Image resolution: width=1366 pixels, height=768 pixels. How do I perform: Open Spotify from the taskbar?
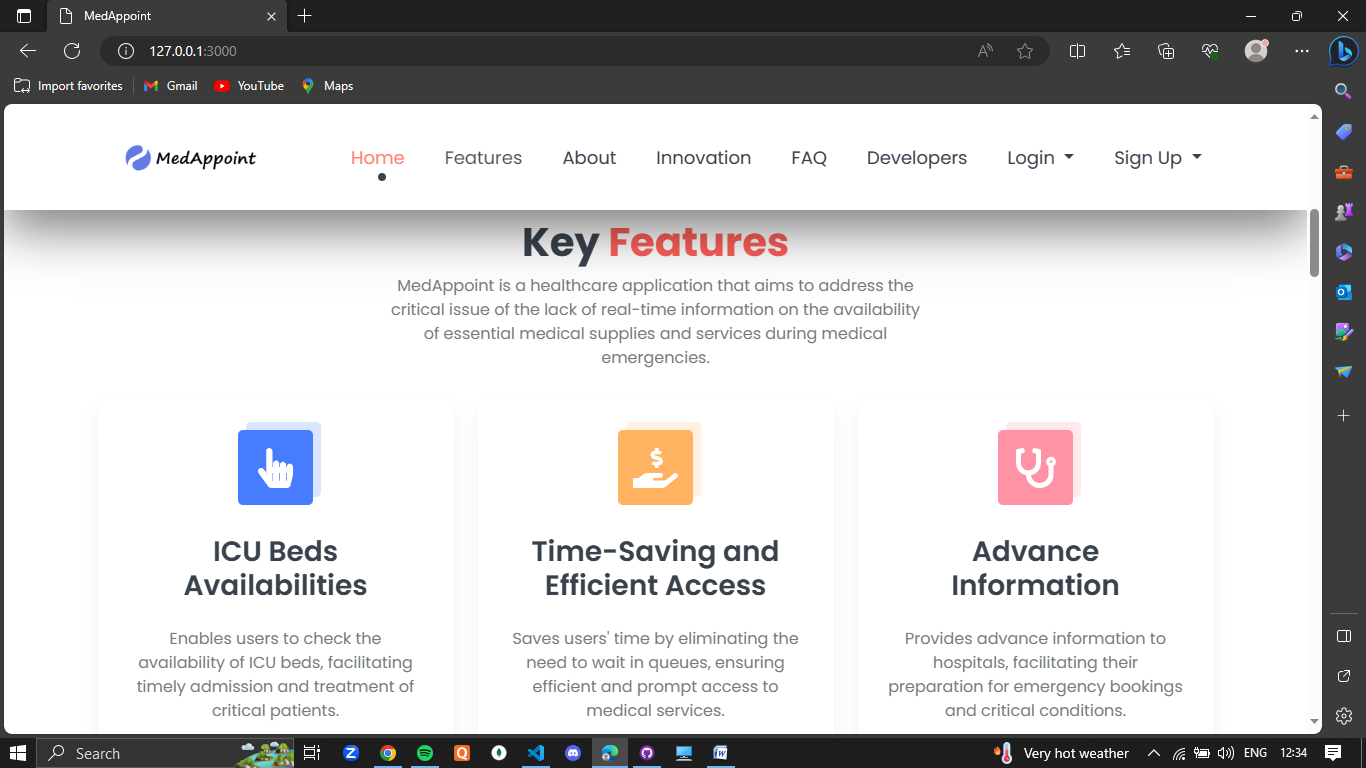tap(425, 752)
